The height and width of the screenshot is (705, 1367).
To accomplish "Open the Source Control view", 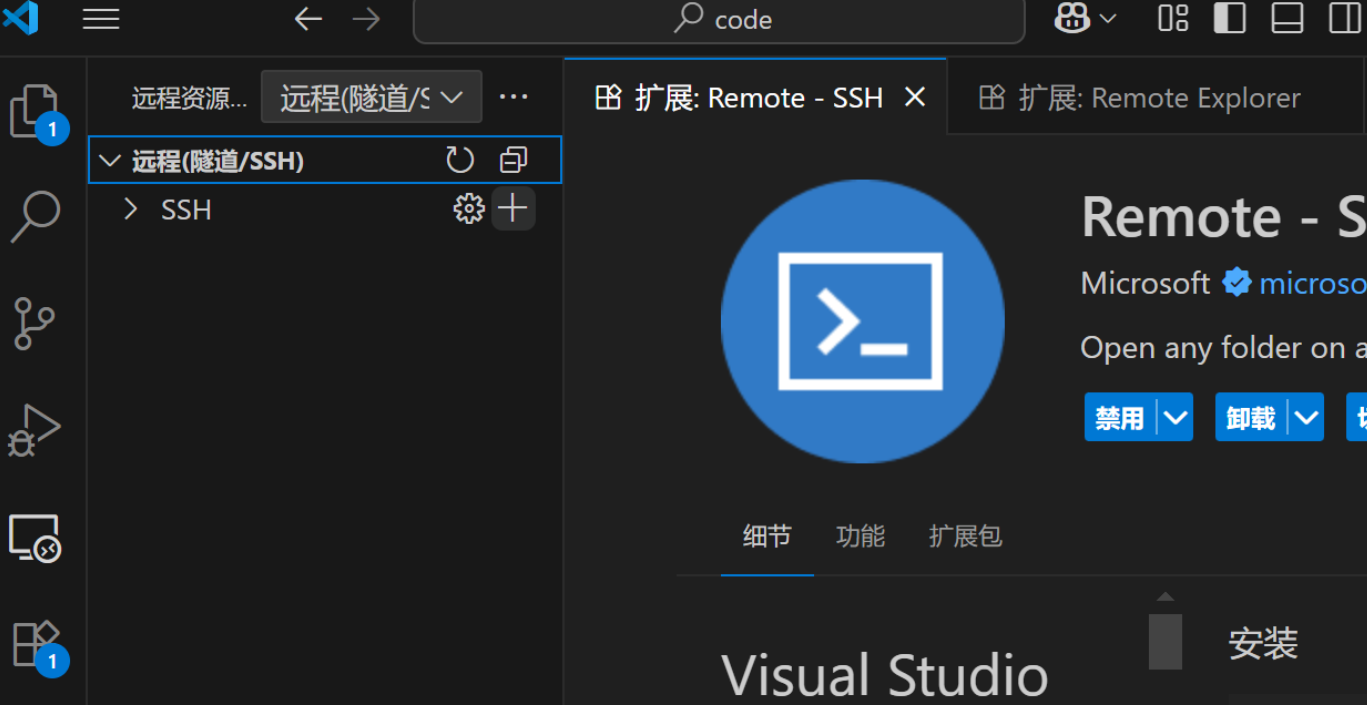I will [35, 323].
